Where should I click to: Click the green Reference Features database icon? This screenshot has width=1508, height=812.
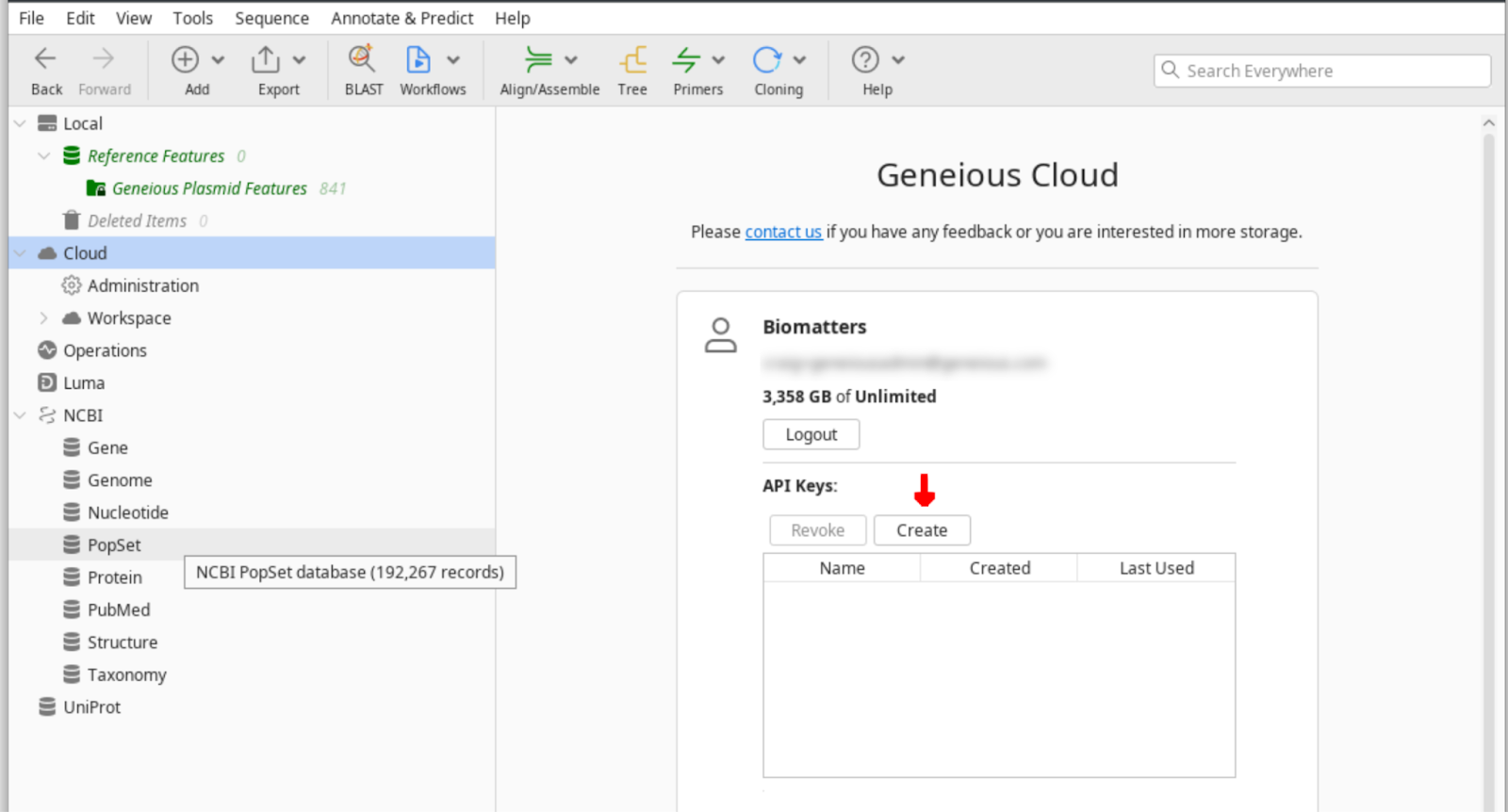point(72,155)
